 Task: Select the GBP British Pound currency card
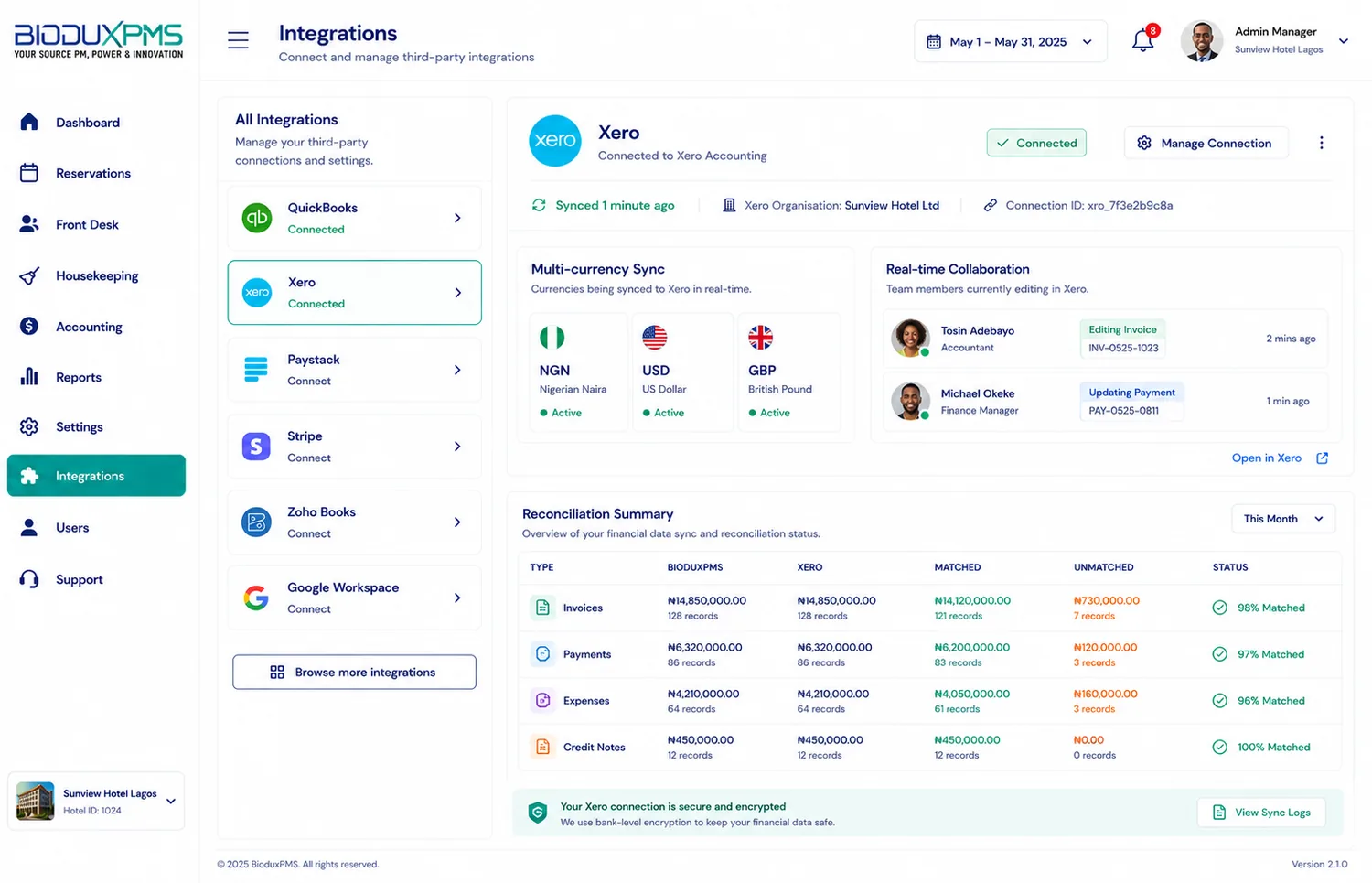(788, 372)
